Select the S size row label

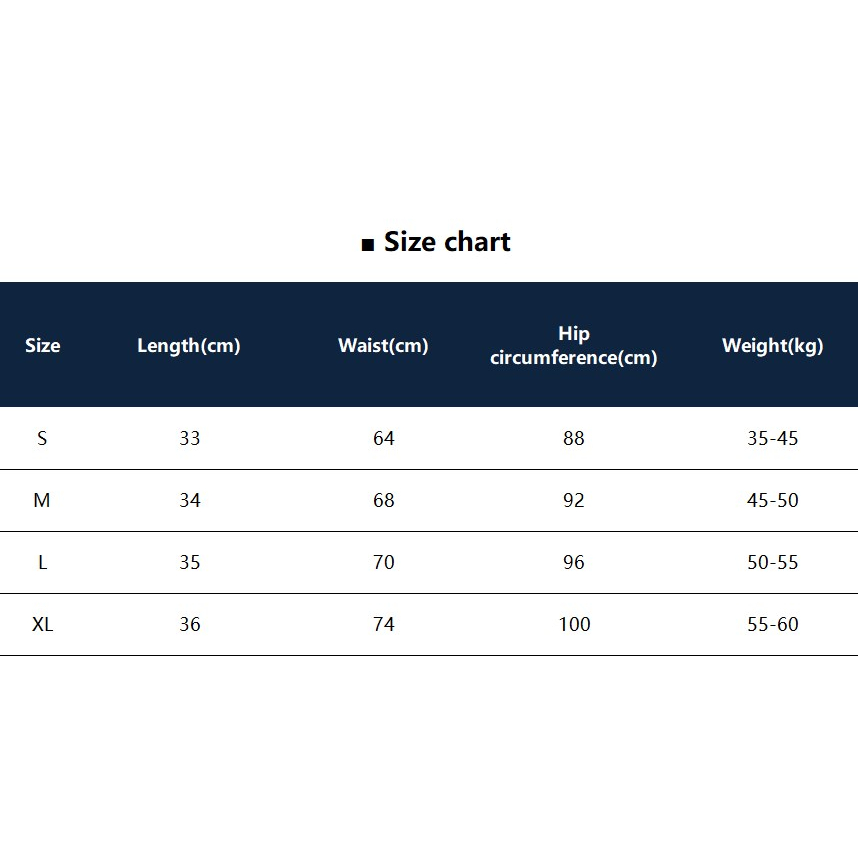point(42,438)
